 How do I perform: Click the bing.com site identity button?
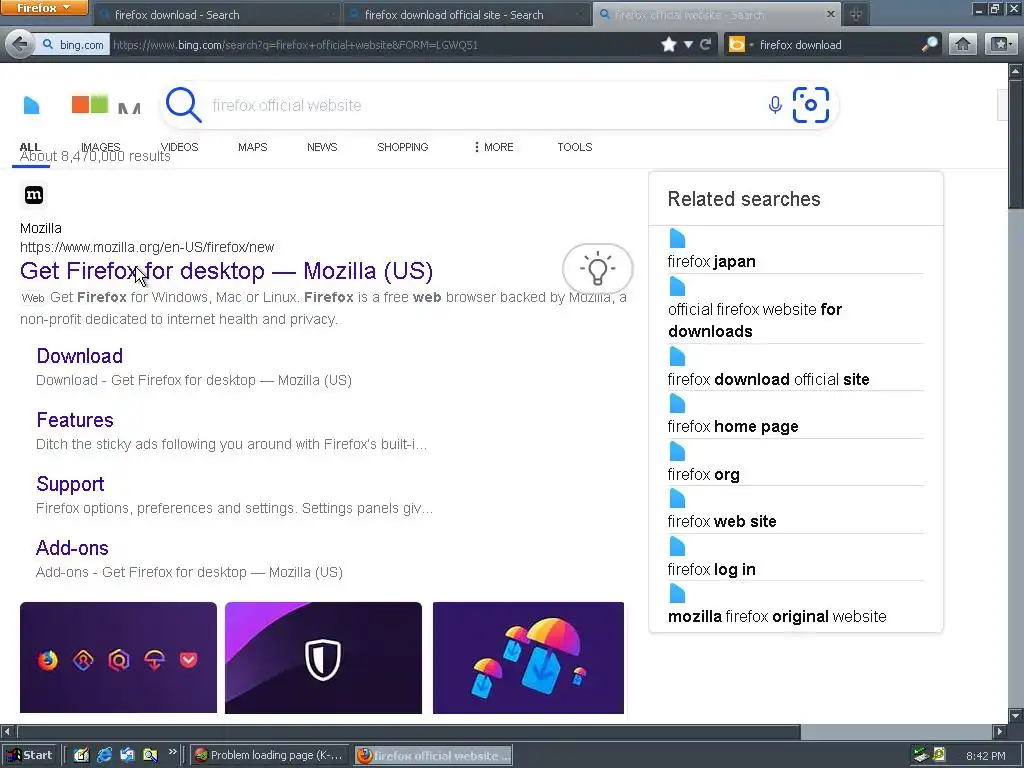[x=72, y=44]
